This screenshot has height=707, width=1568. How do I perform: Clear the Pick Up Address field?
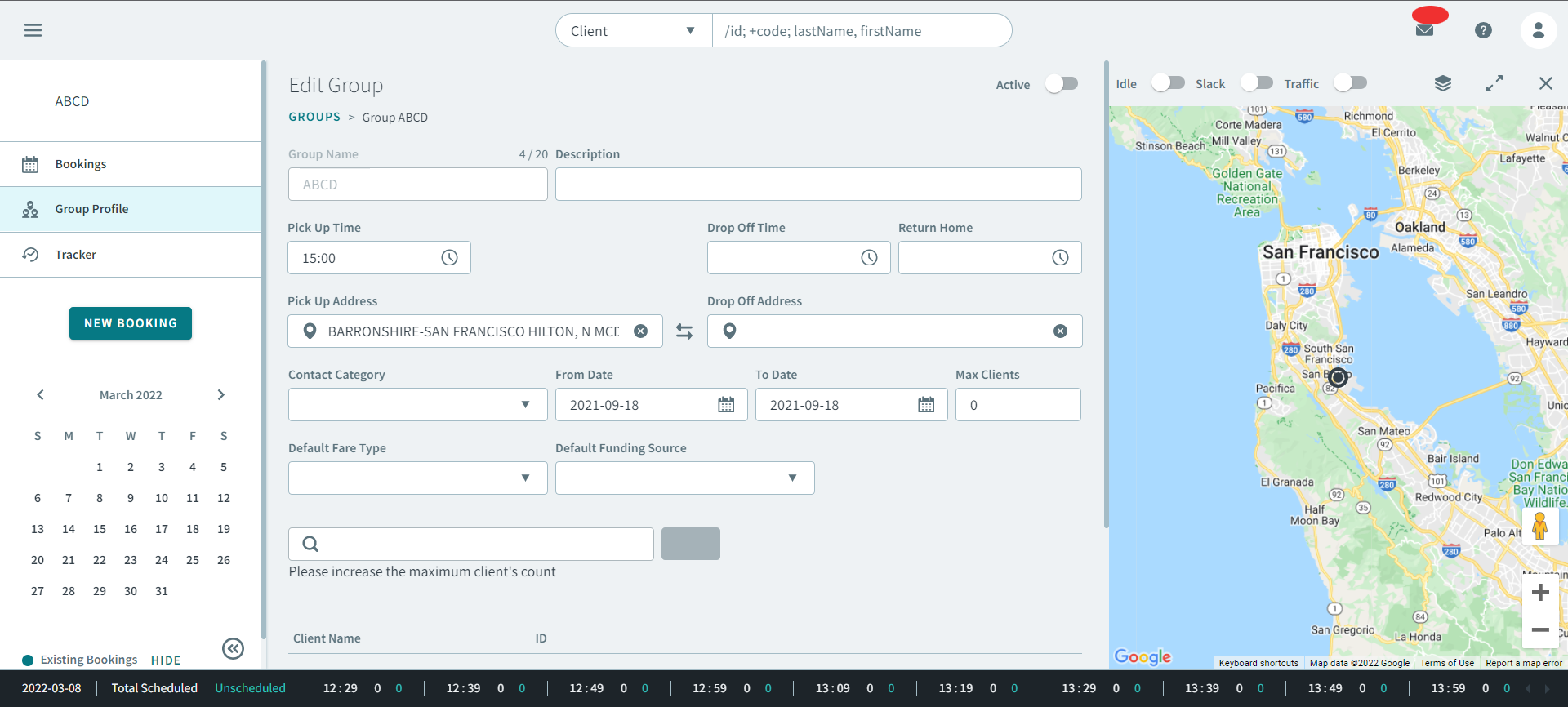pyautogui.click(x=641, y=331)
